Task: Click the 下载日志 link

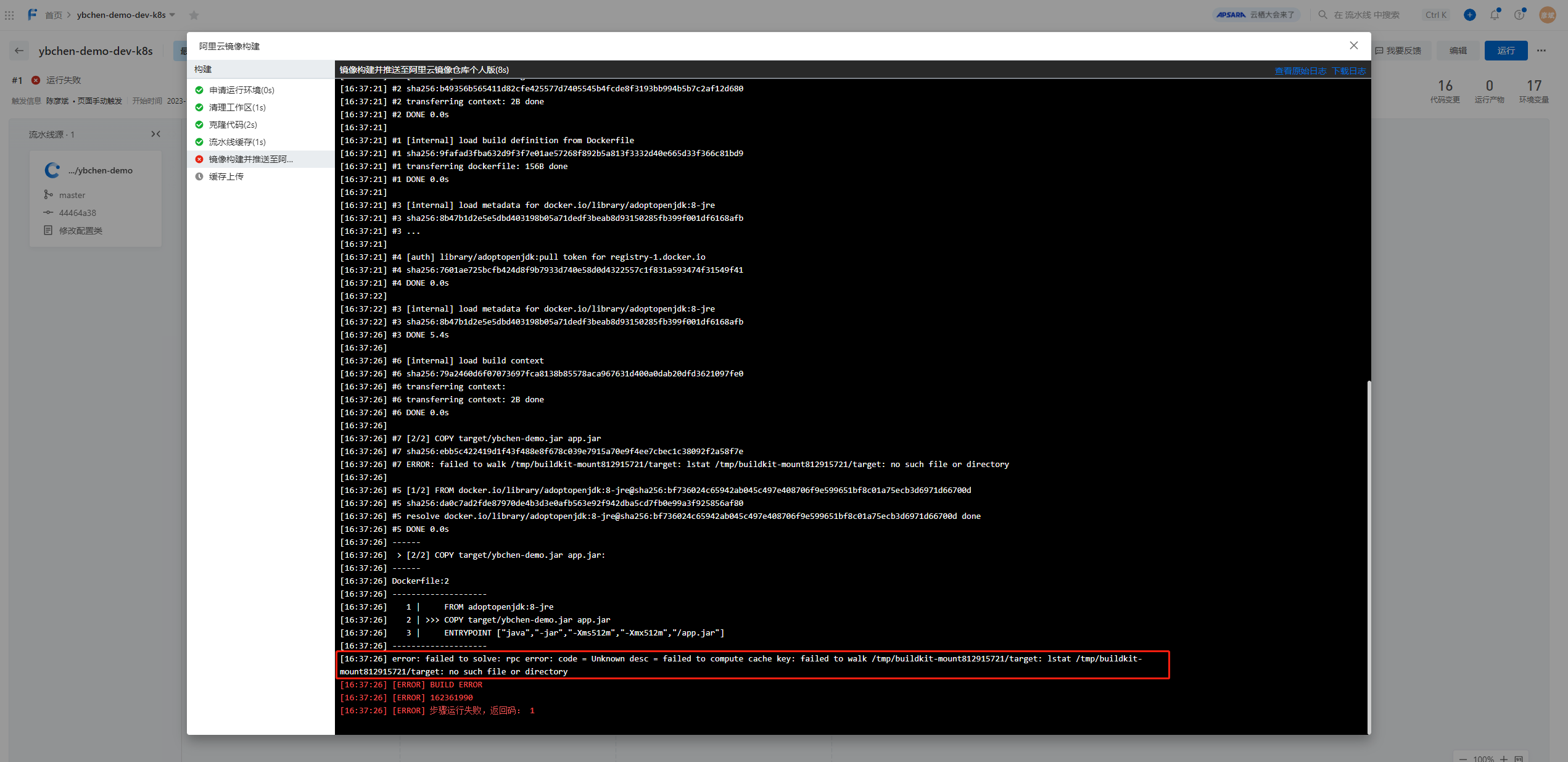Action: 1348,71
